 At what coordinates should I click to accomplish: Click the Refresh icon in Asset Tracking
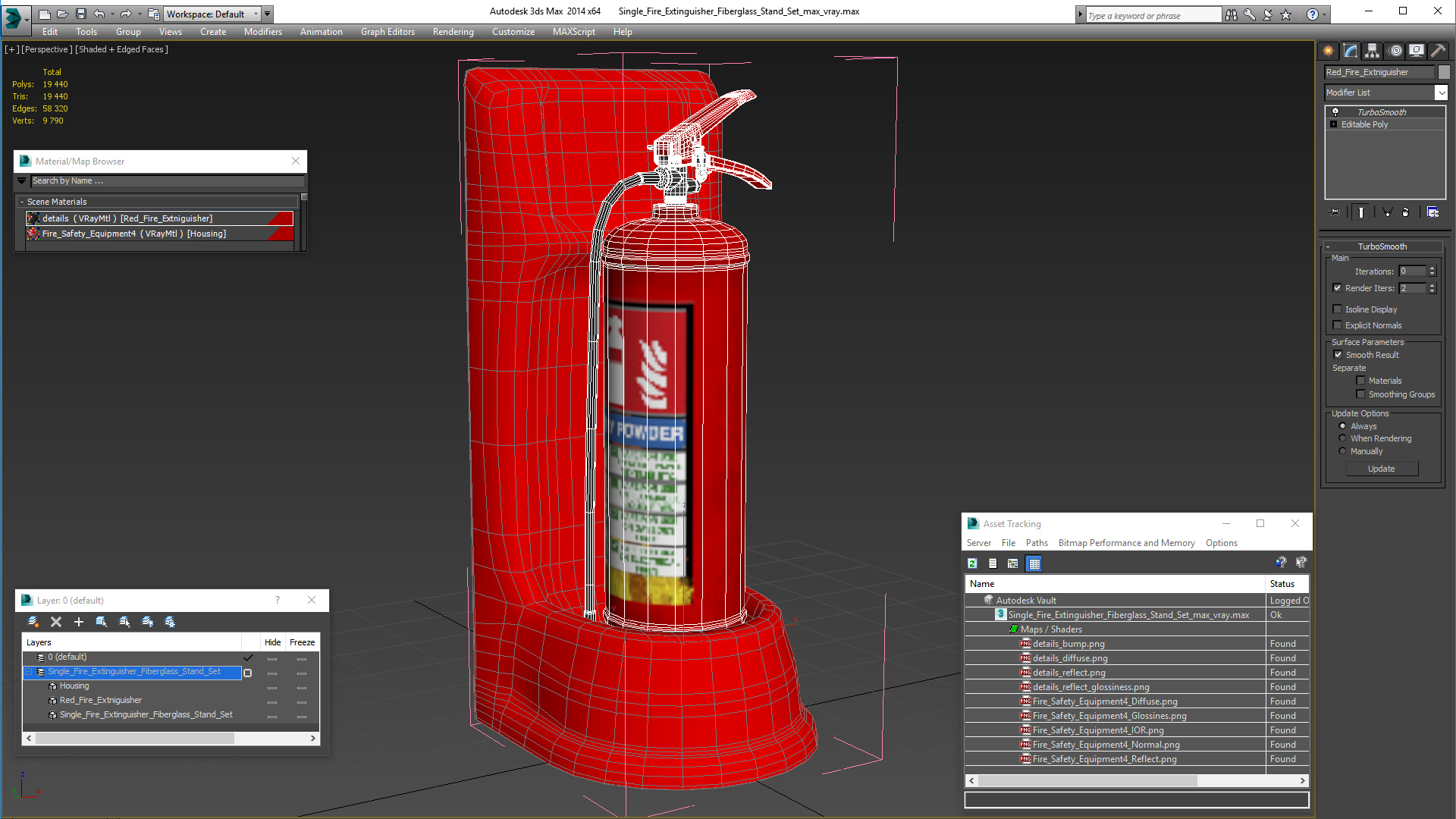pos(973,563)
